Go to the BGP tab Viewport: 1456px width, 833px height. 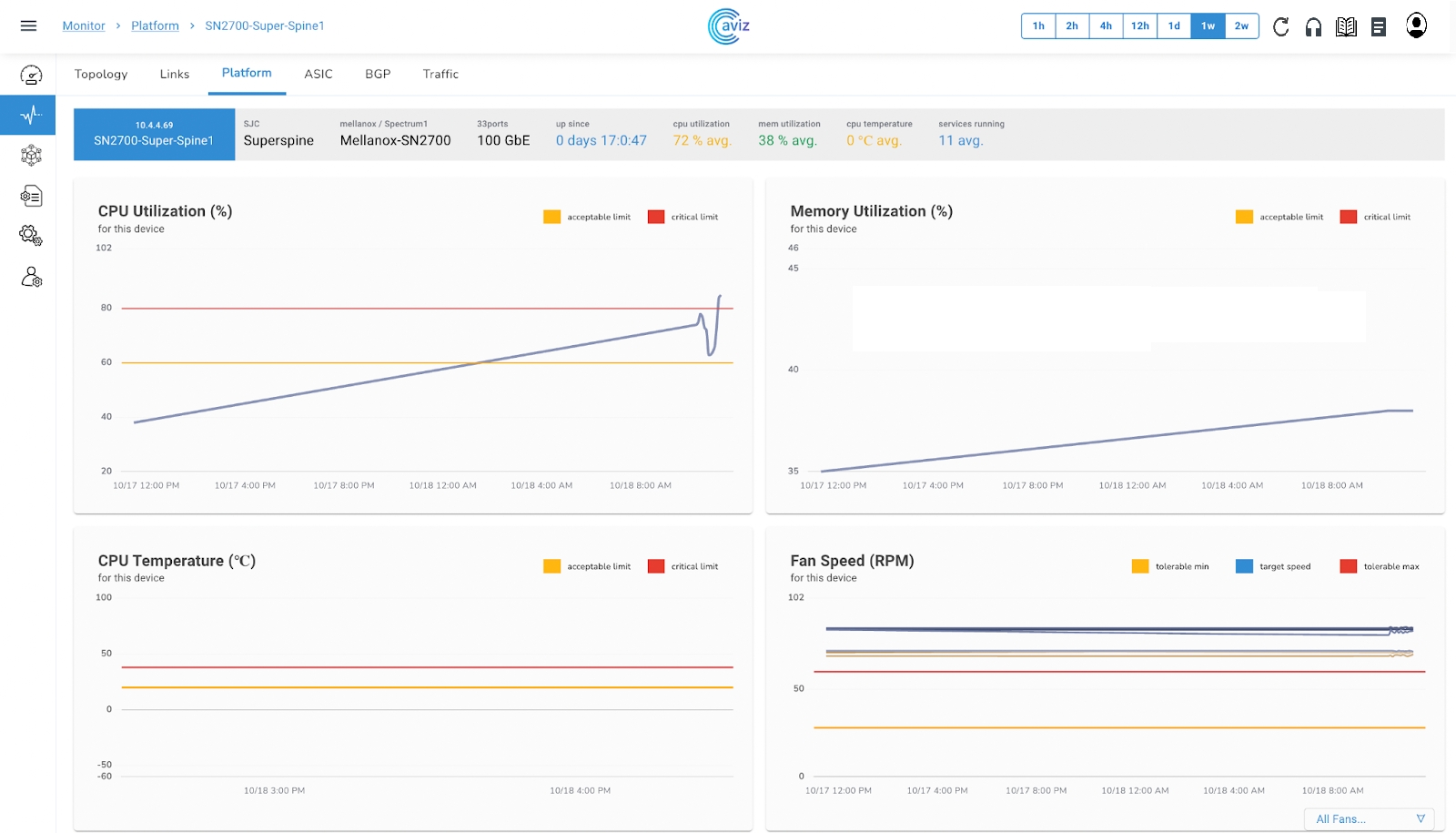click(x=378, y=74)
